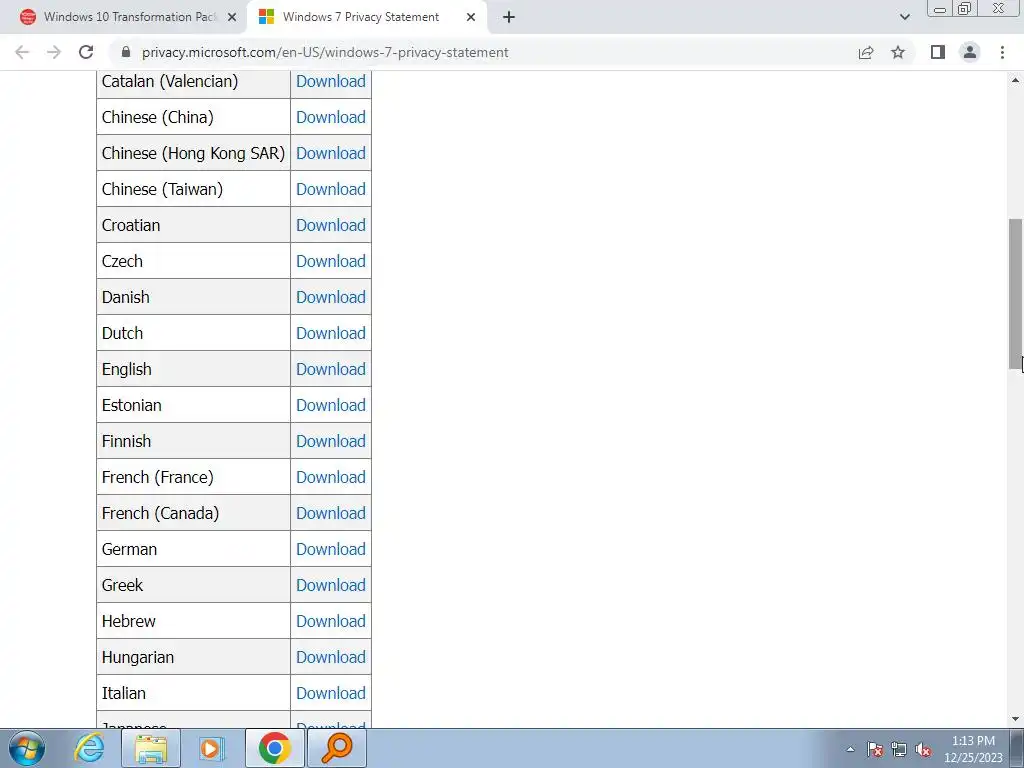Download the English statement
Image resolution: width=1024 pixels, height=768 pixels.
click(330, 369)
